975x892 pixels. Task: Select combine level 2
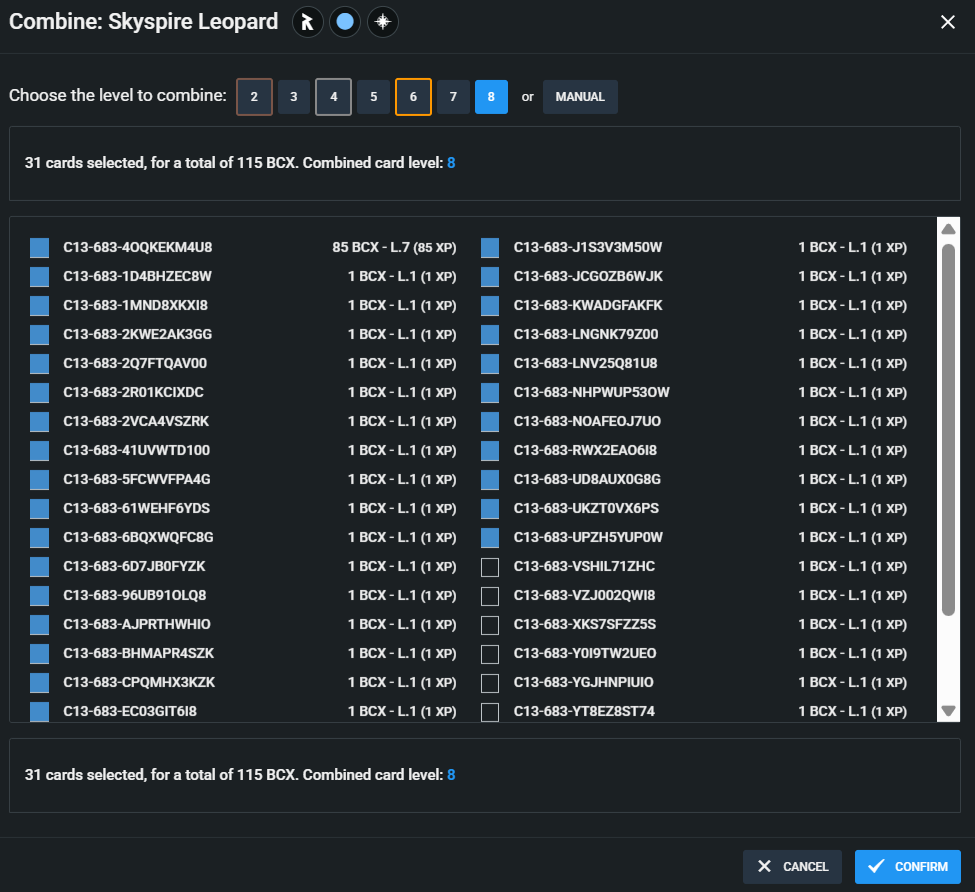coord(254,97)
